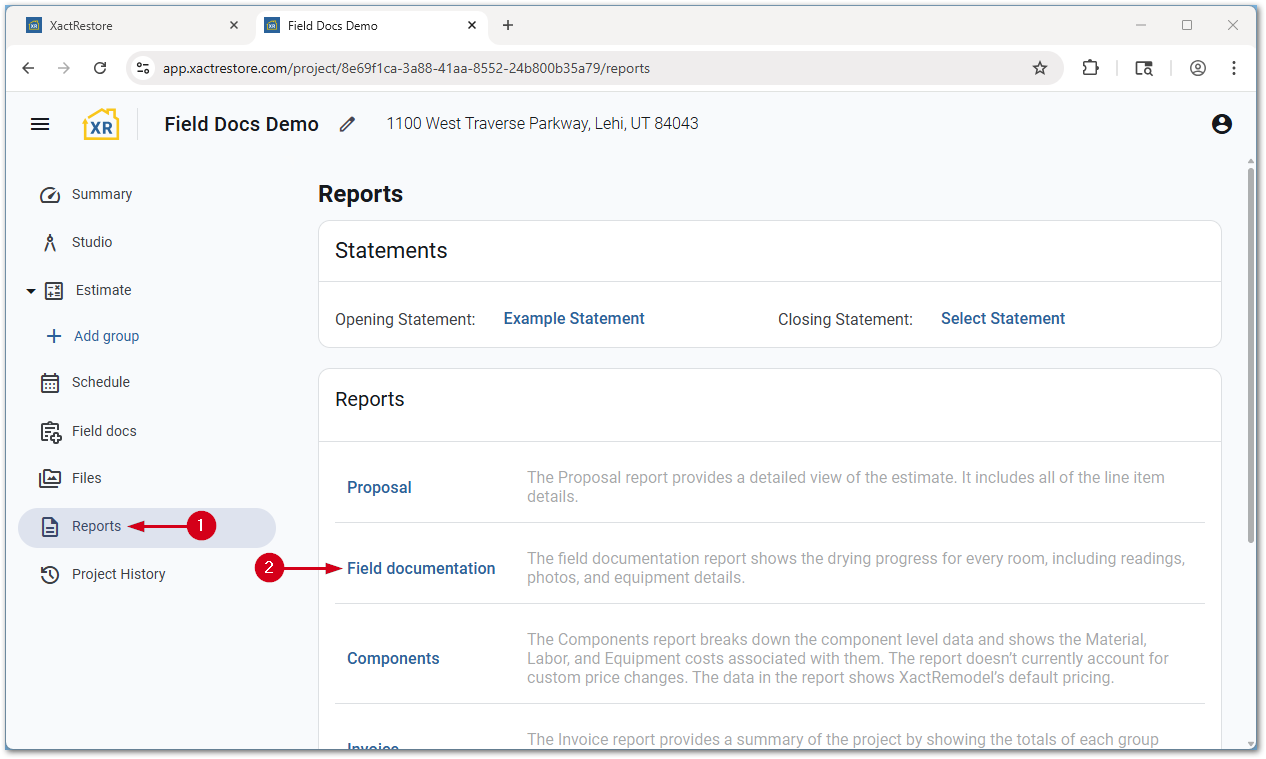
Task: Open the user account profile icon
Action: coord(1221,124)
